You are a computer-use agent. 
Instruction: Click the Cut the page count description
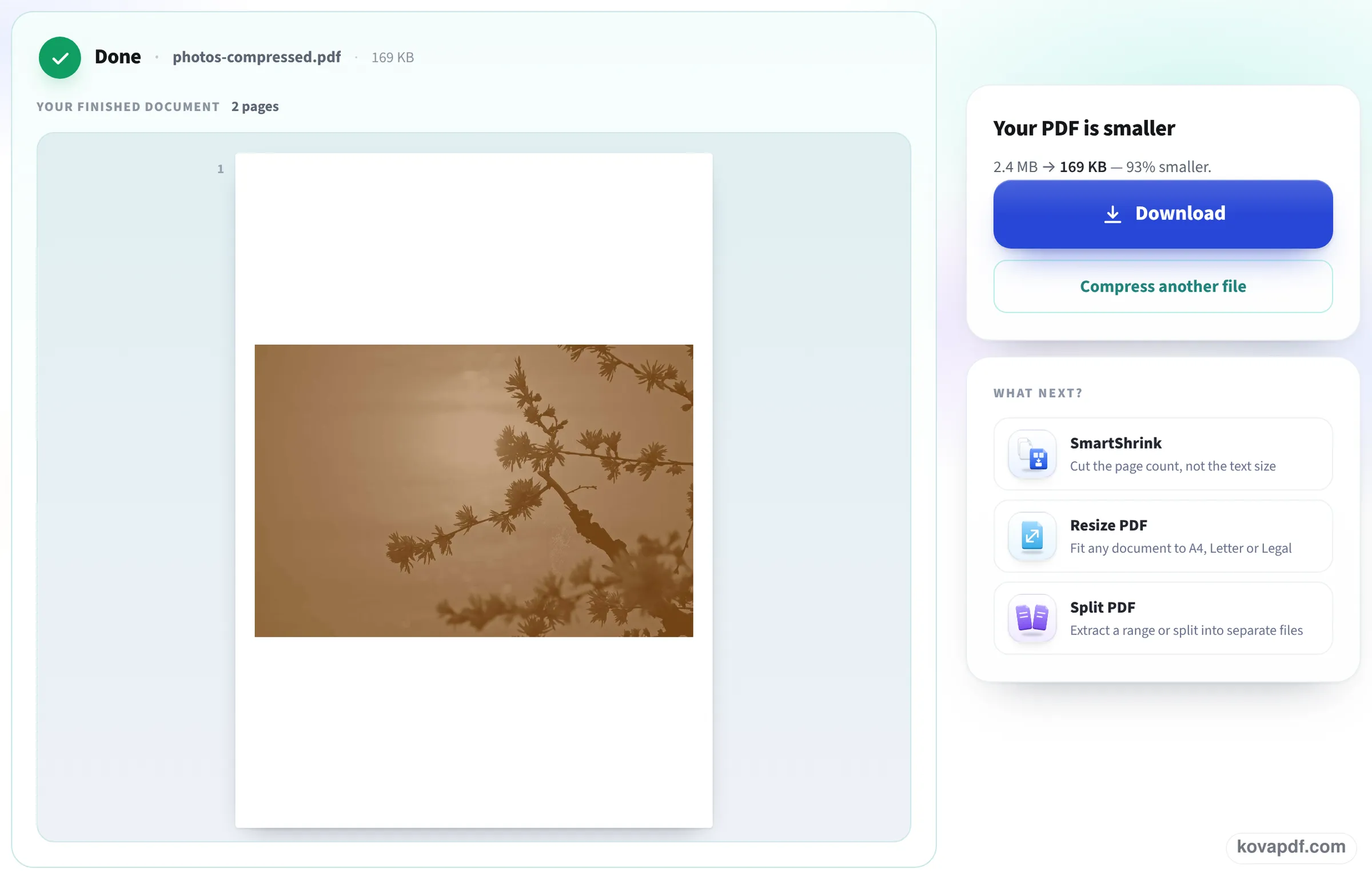(x=1172, y=466)
